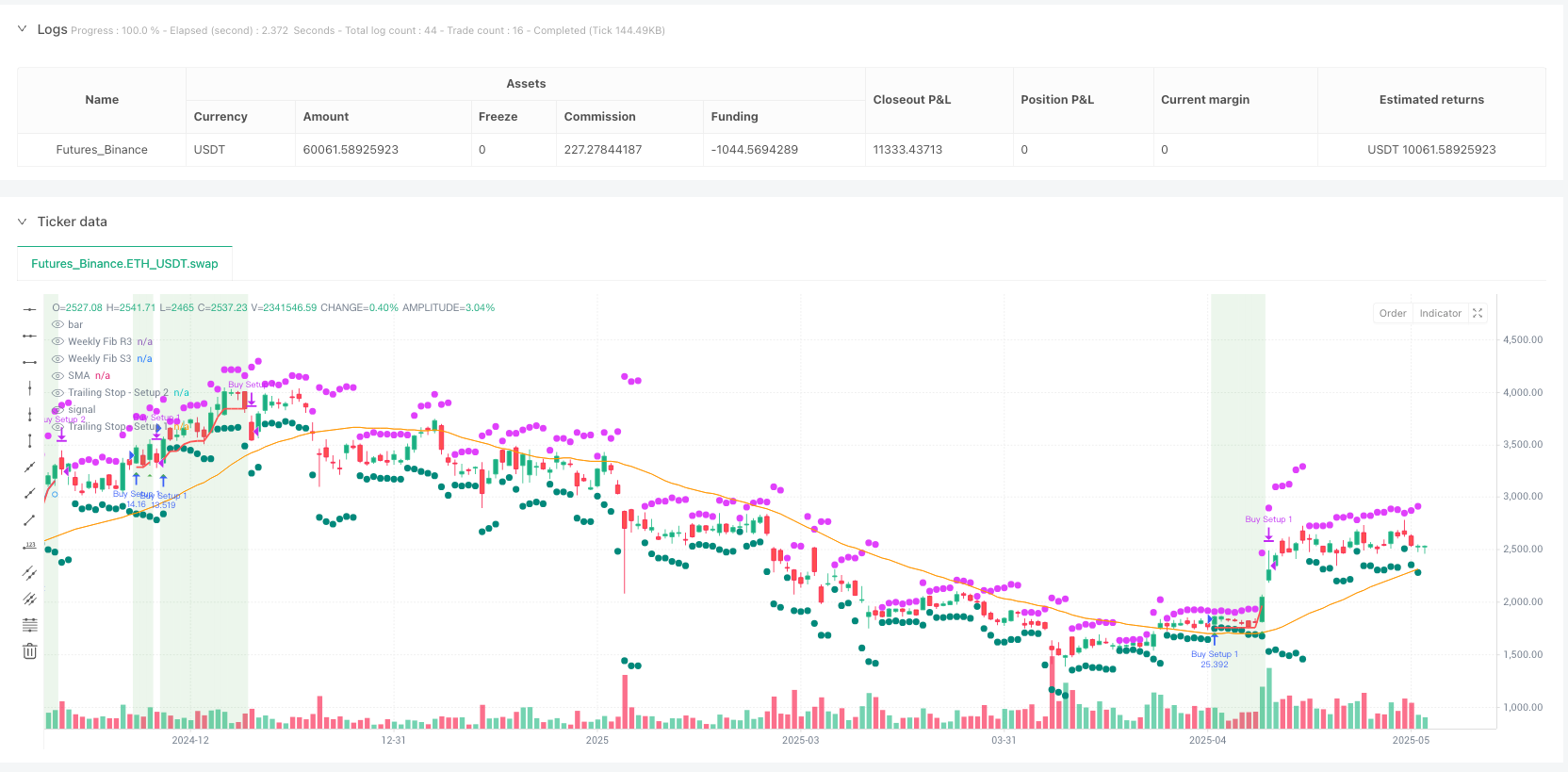Click the Order button on the chart
This screenshot has width=1568, height=772.
click(1393, 313)
